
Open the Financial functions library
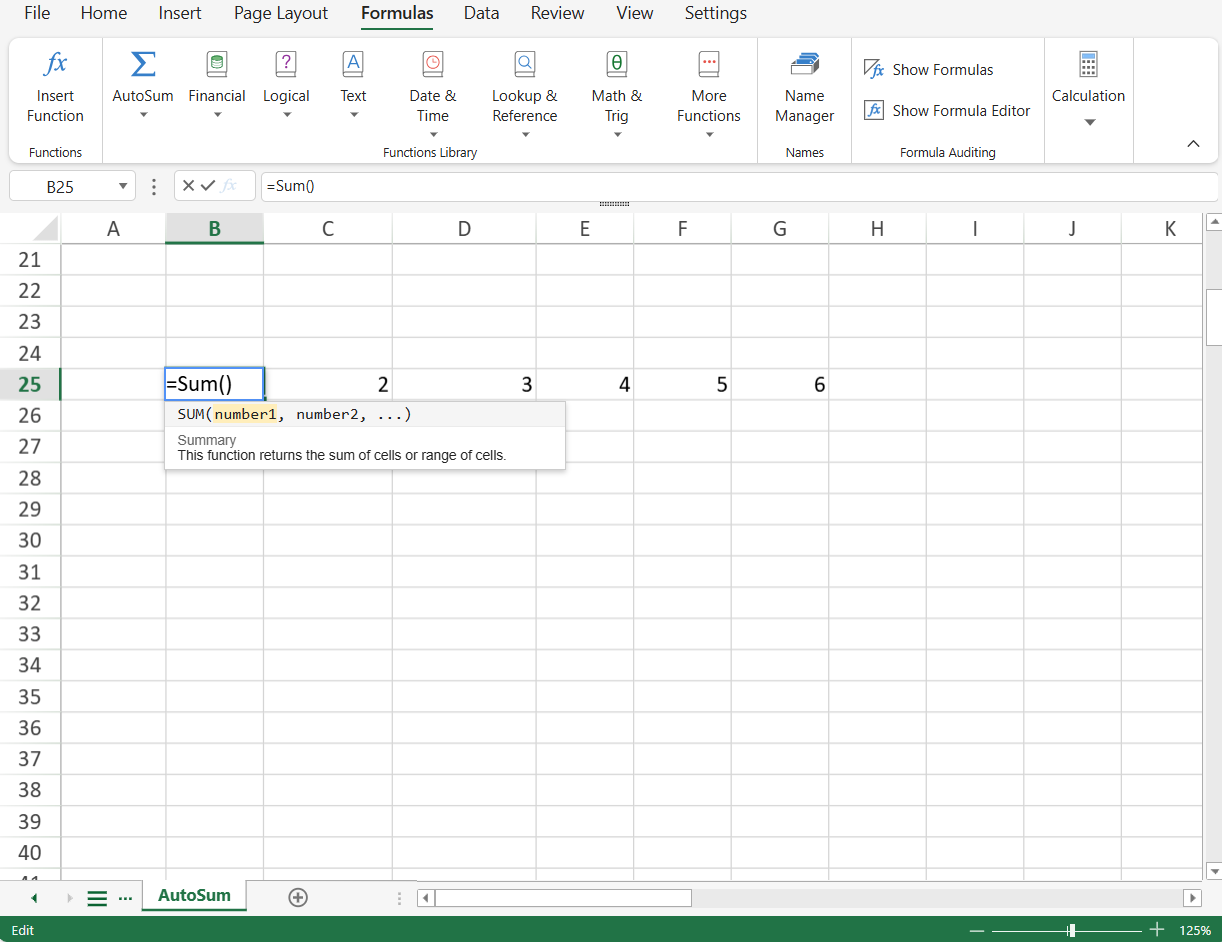point(217,89)
